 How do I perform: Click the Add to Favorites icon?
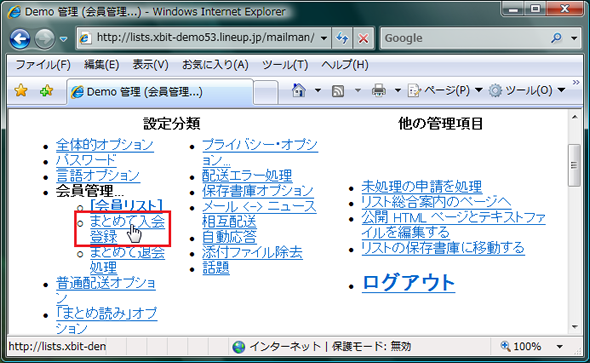click(x=47, y=91)
